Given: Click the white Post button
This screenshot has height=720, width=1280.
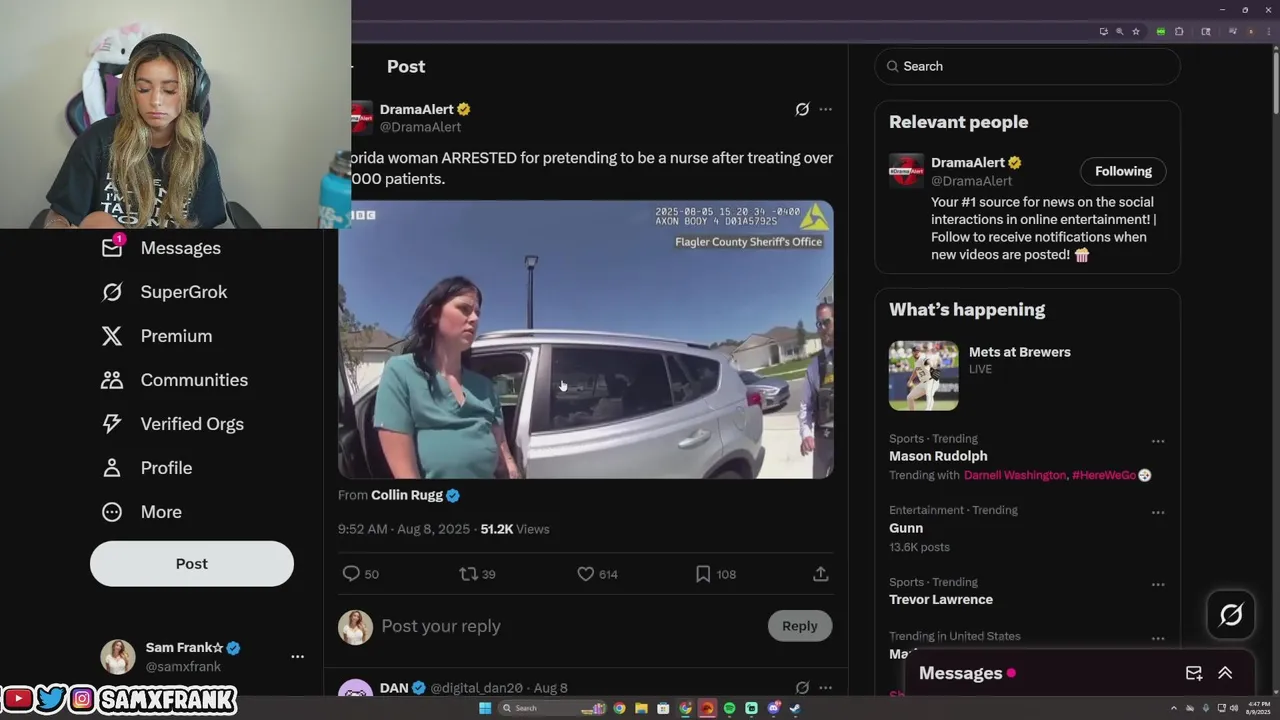Looking at the screenshot, I should [x=192, y=564].
